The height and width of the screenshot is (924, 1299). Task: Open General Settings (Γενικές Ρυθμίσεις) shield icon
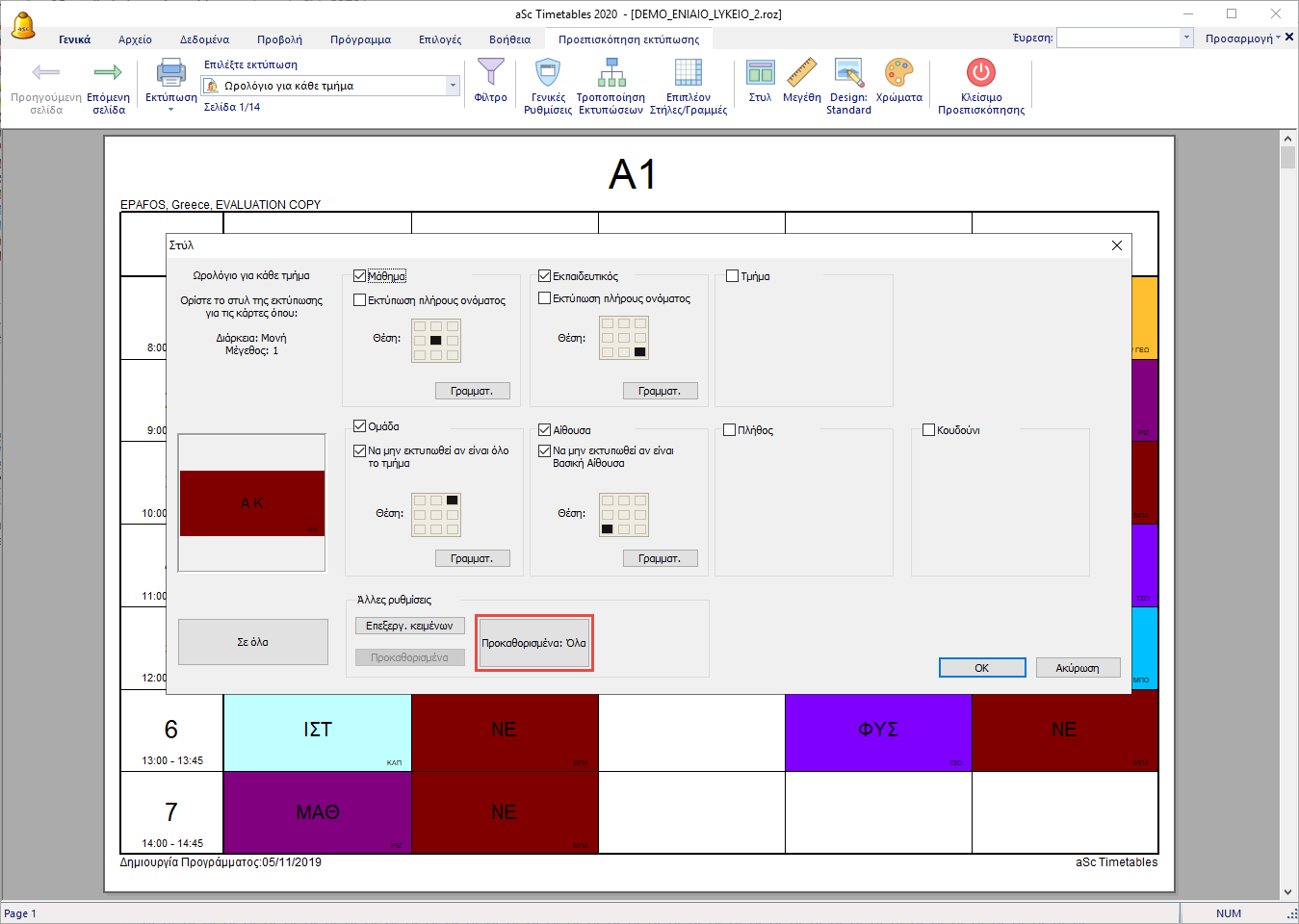click(x=548, y=74)
